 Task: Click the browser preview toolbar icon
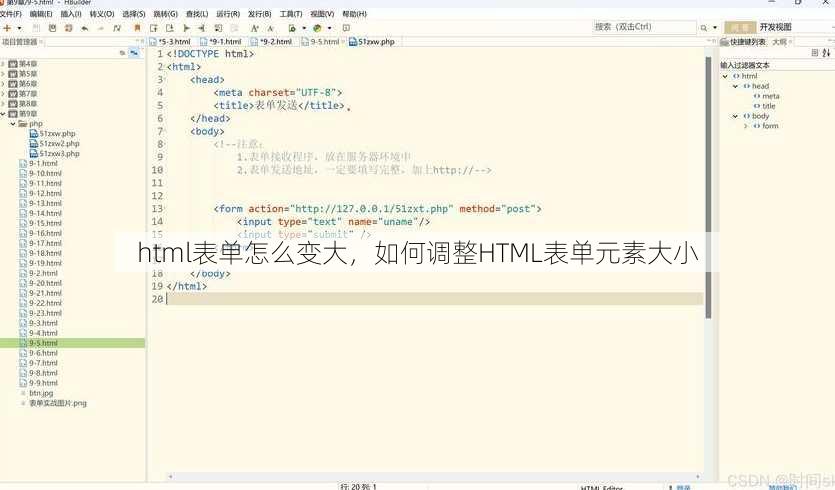pos(292,28)
